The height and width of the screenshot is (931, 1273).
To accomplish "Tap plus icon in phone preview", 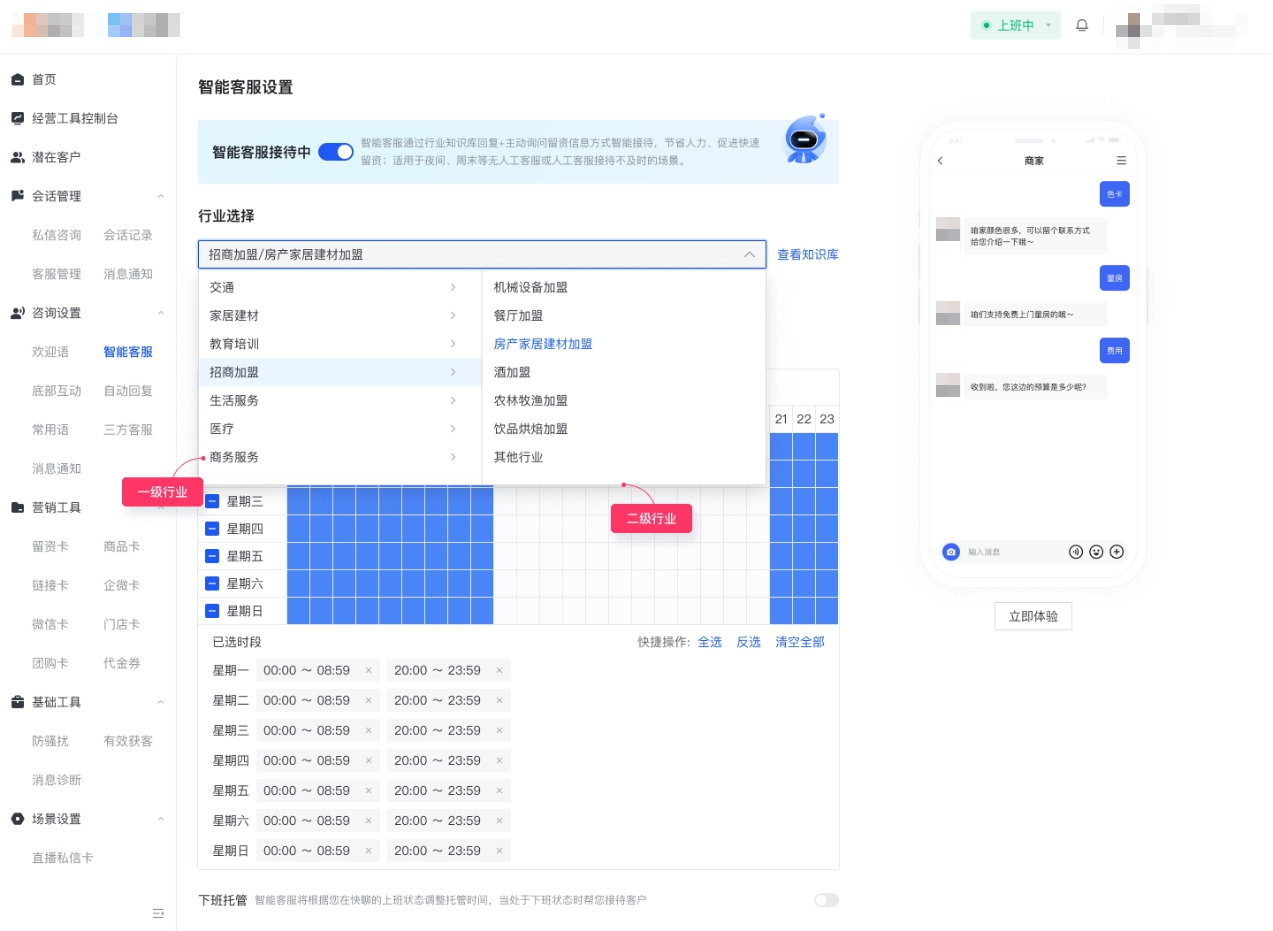I will [1117, 551].
